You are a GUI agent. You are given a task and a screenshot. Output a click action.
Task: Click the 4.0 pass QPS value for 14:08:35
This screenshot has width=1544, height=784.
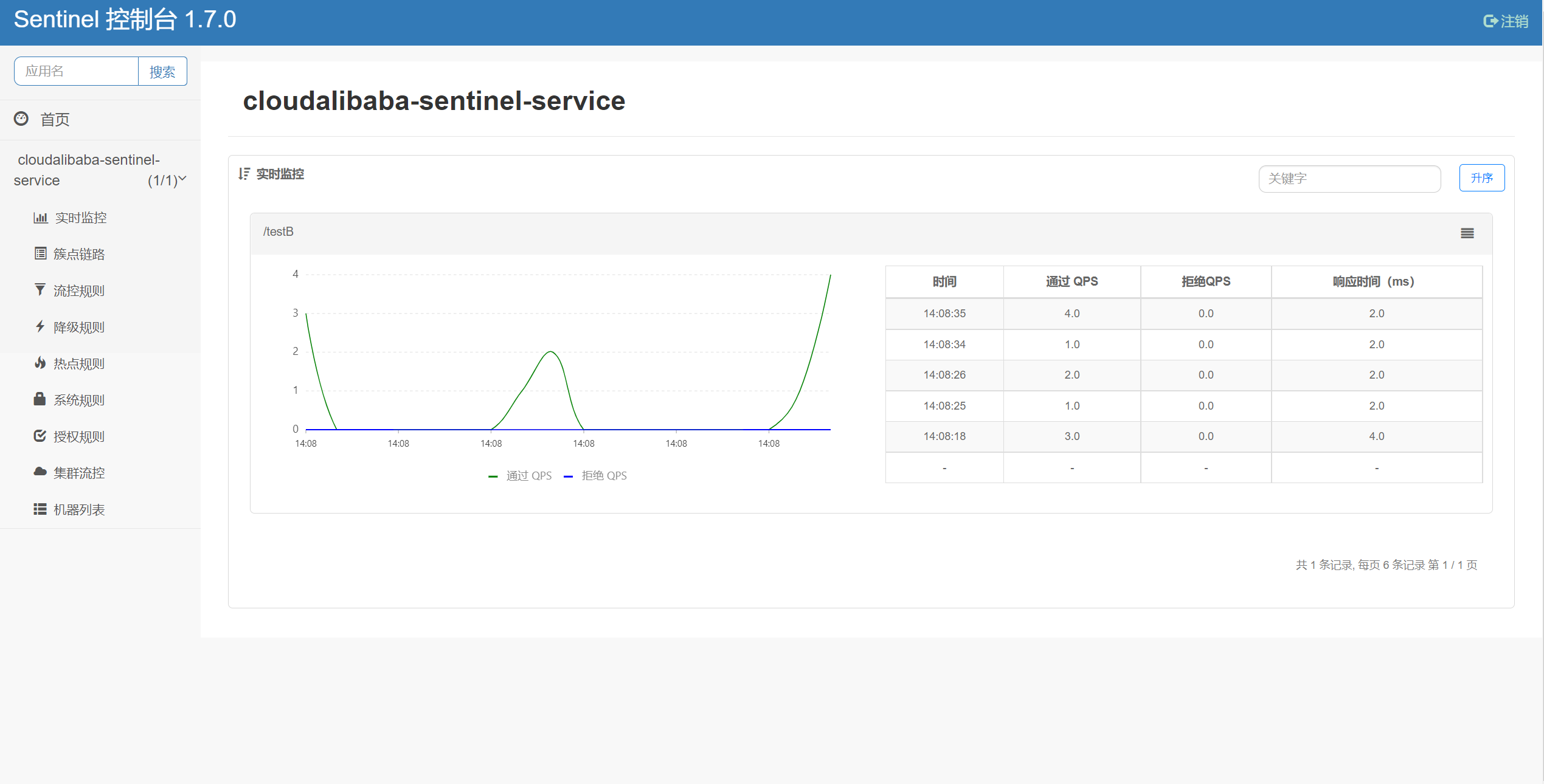(1071, 314)
